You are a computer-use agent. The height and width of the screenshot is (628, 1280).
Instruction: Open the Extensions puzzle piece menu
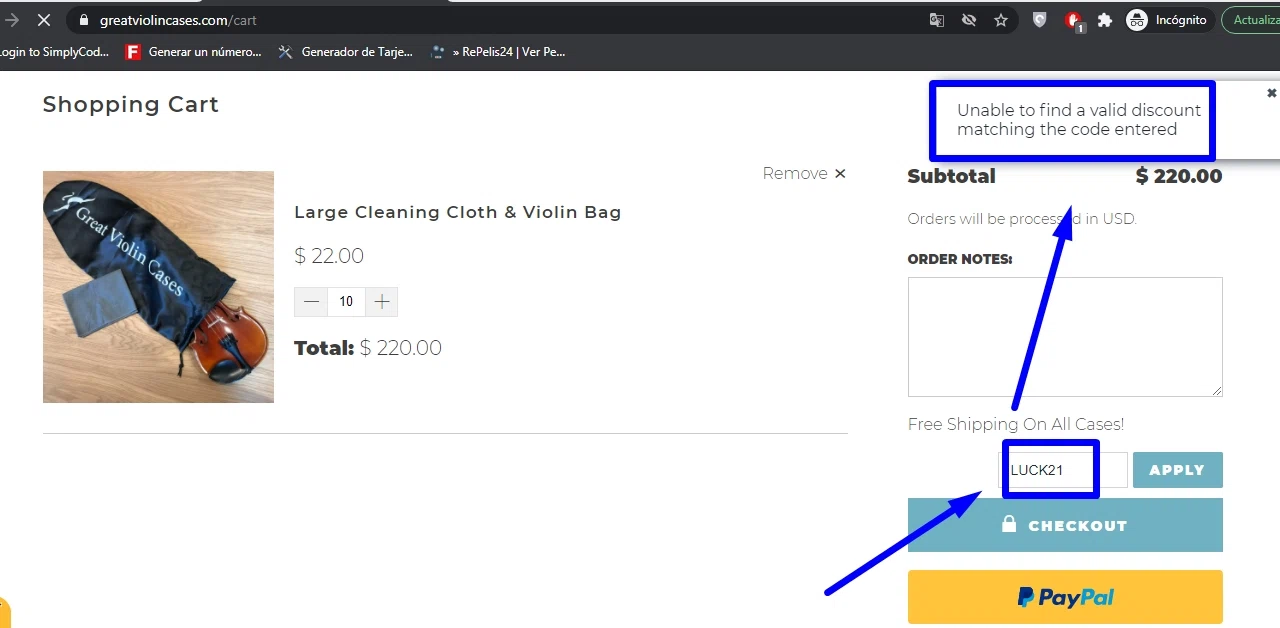1105,20
